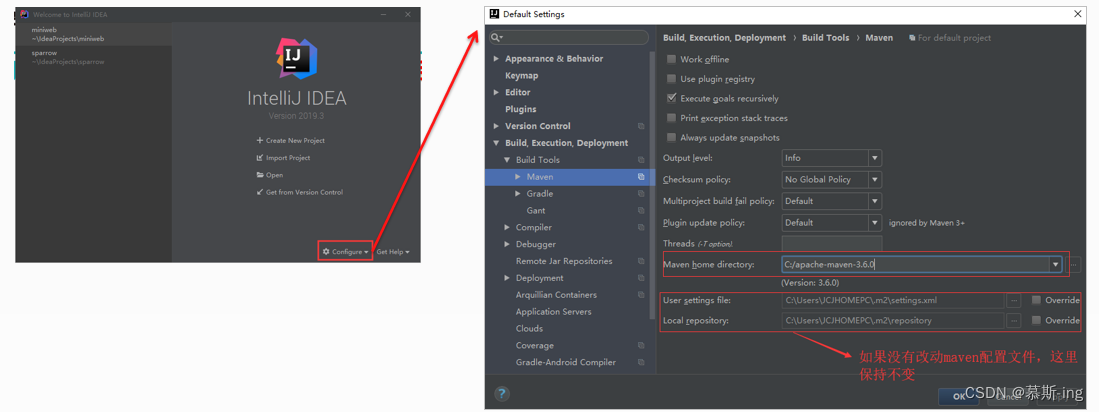
Task: Select Keymap in settings tree
Action: coord(521,76)
